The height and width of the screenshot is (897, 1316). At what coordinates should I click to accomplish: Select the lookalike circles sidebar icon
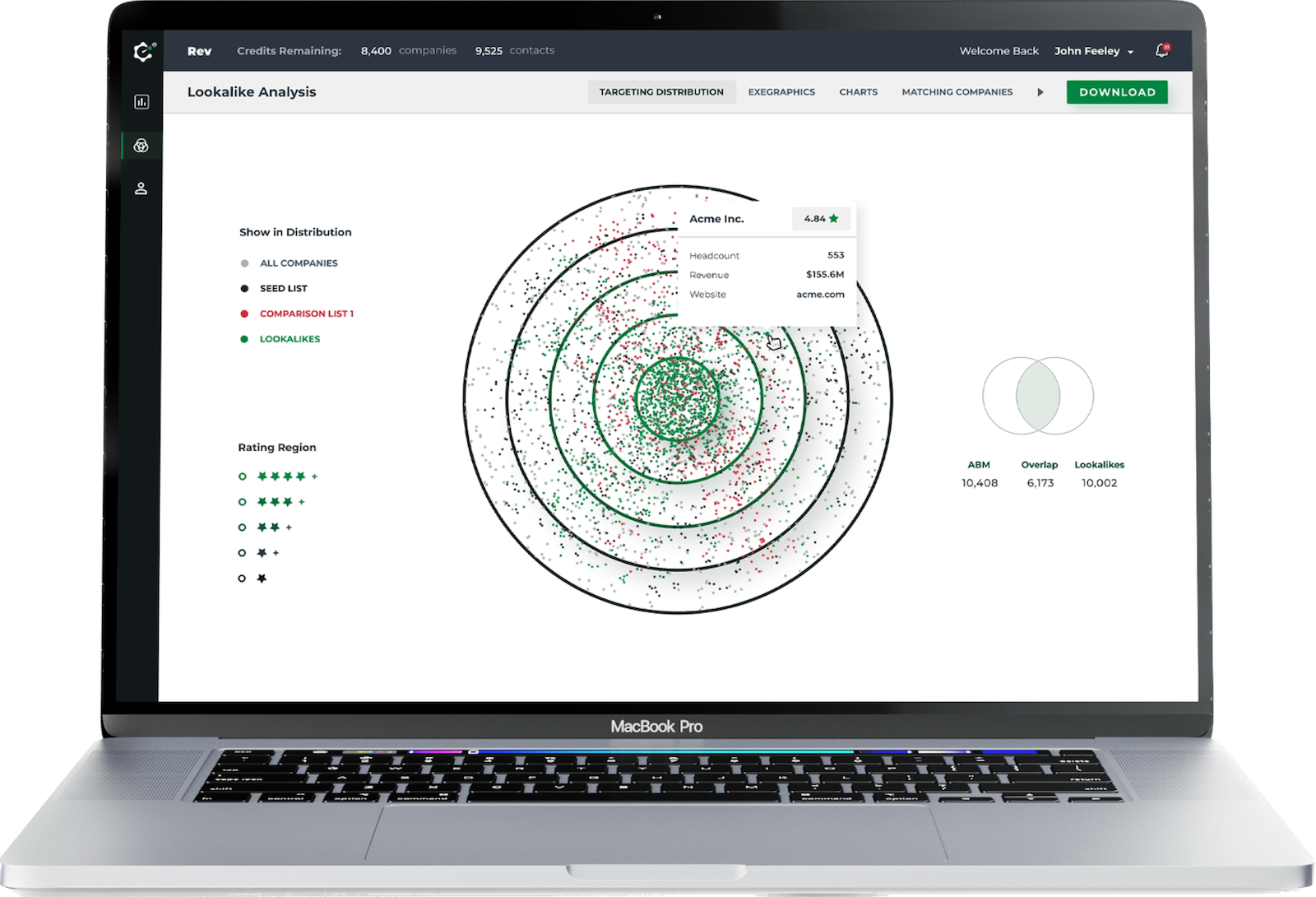coord(141,146)
